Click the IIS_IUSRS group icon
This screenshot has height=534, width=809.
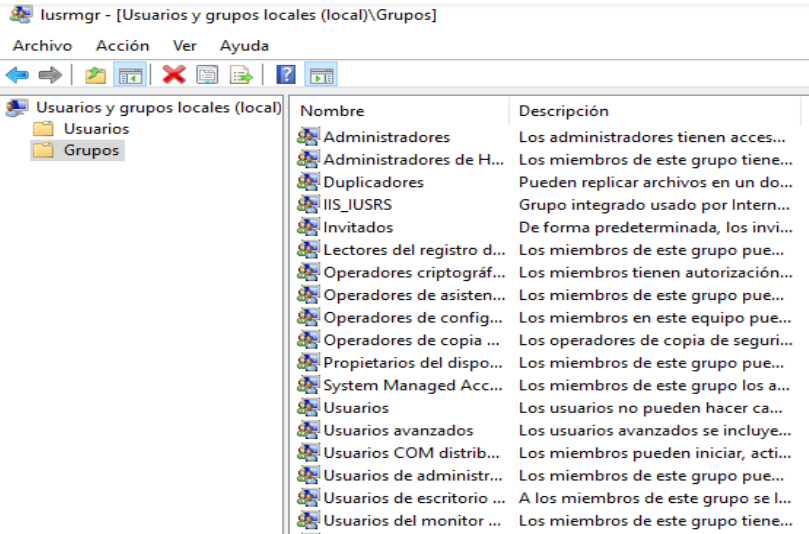pyautogui.click(x=308, y=204)
